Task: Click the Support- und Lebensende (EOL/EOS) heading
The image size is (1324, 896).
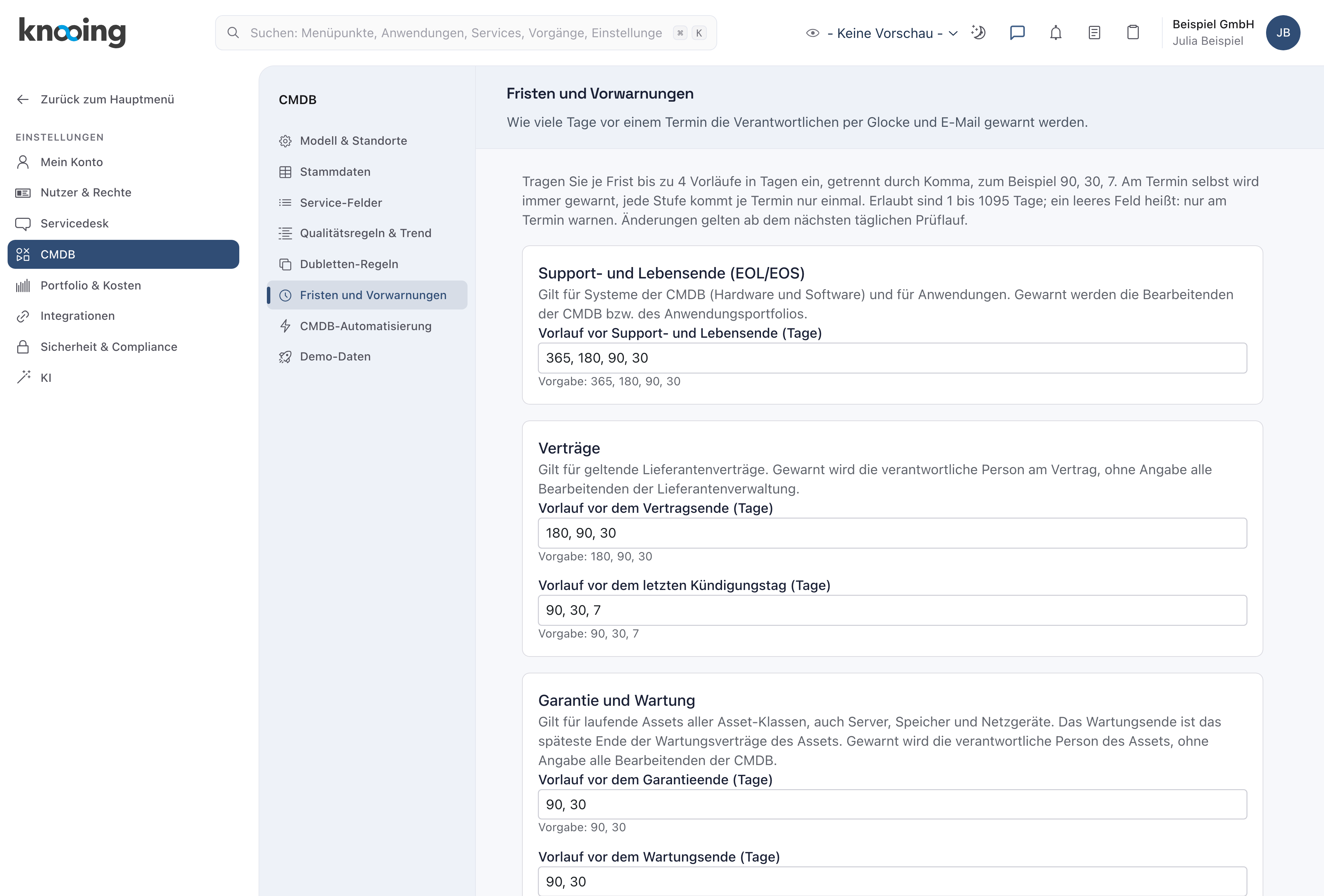Action: pos(671,273)
